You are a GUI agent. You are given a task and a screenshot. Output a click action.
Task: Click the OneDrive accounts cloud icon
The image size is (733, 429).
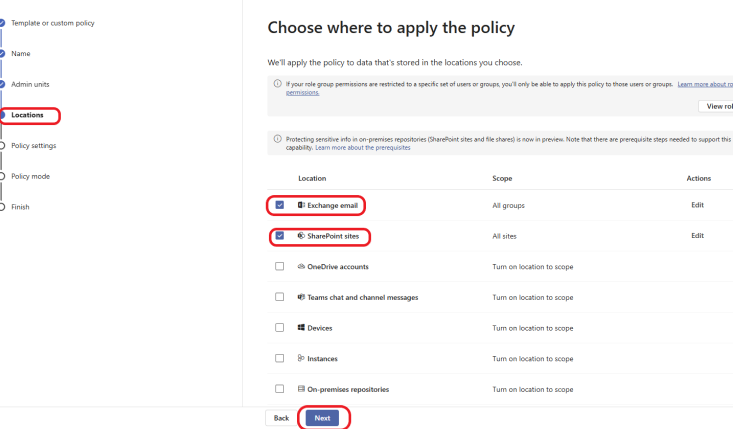click(301, 266)
